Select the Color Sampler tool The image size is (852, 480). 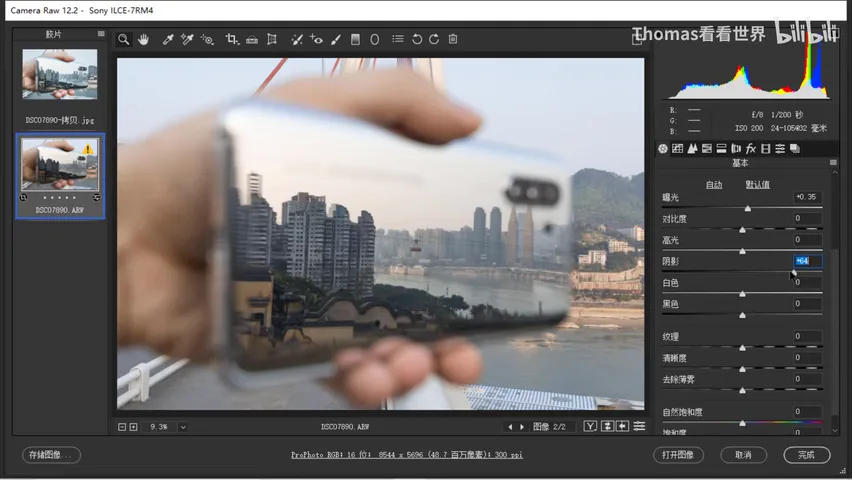(187, 39)
